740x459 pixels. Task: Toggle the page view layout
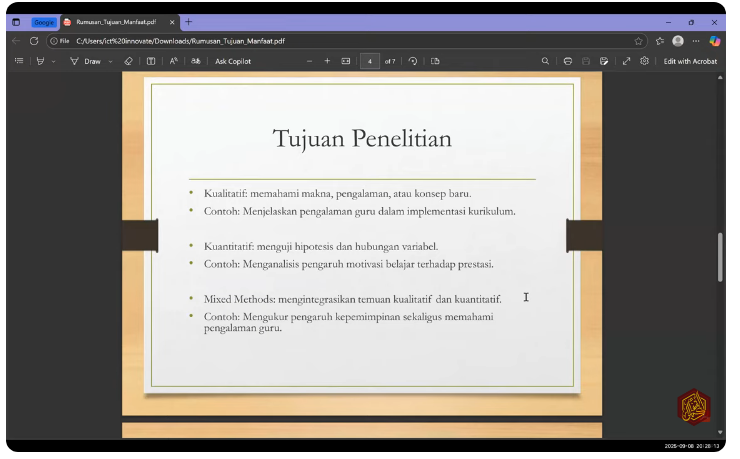coord(435,61)
